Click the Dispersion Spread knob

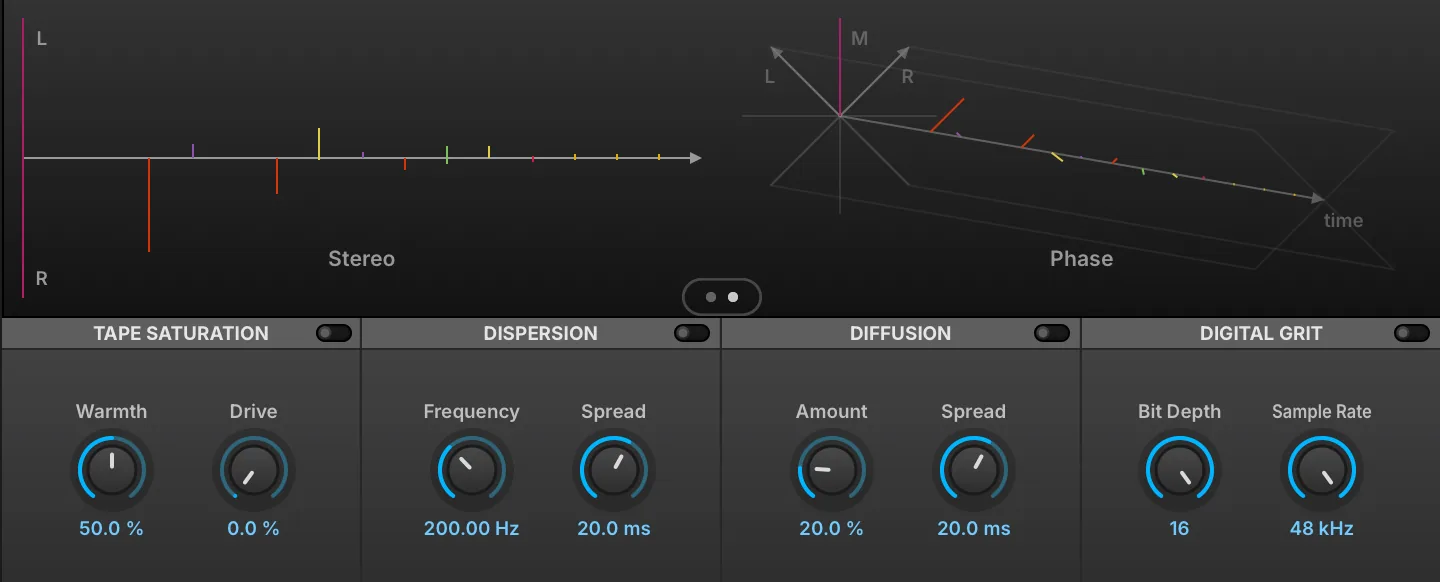click(613, 470)
